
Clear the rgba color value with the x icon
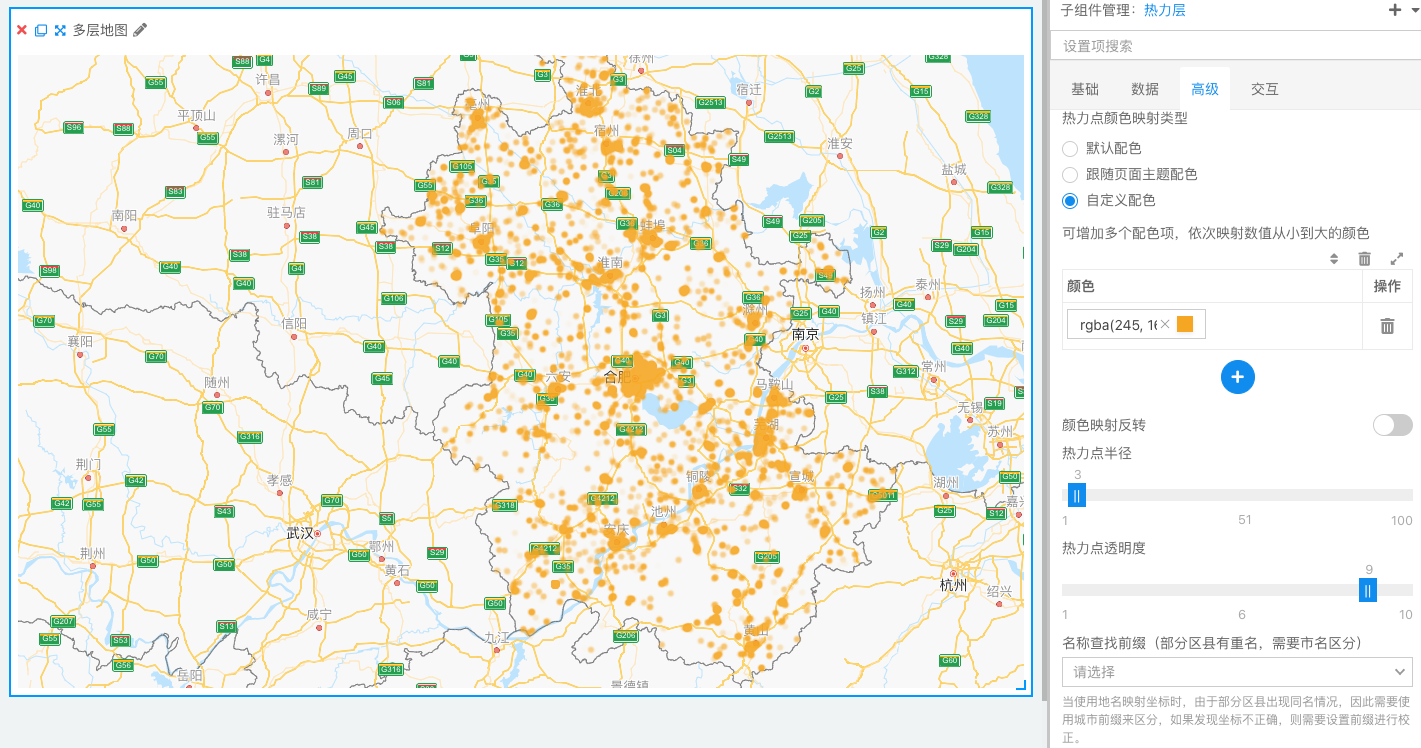tap(1165, 325)
